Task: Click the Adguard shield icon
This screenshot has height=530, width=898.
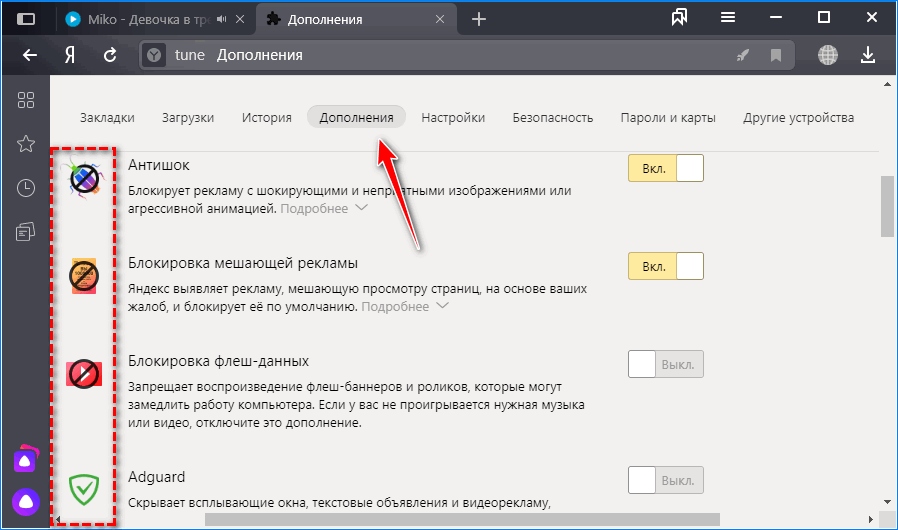Action: 84,489
